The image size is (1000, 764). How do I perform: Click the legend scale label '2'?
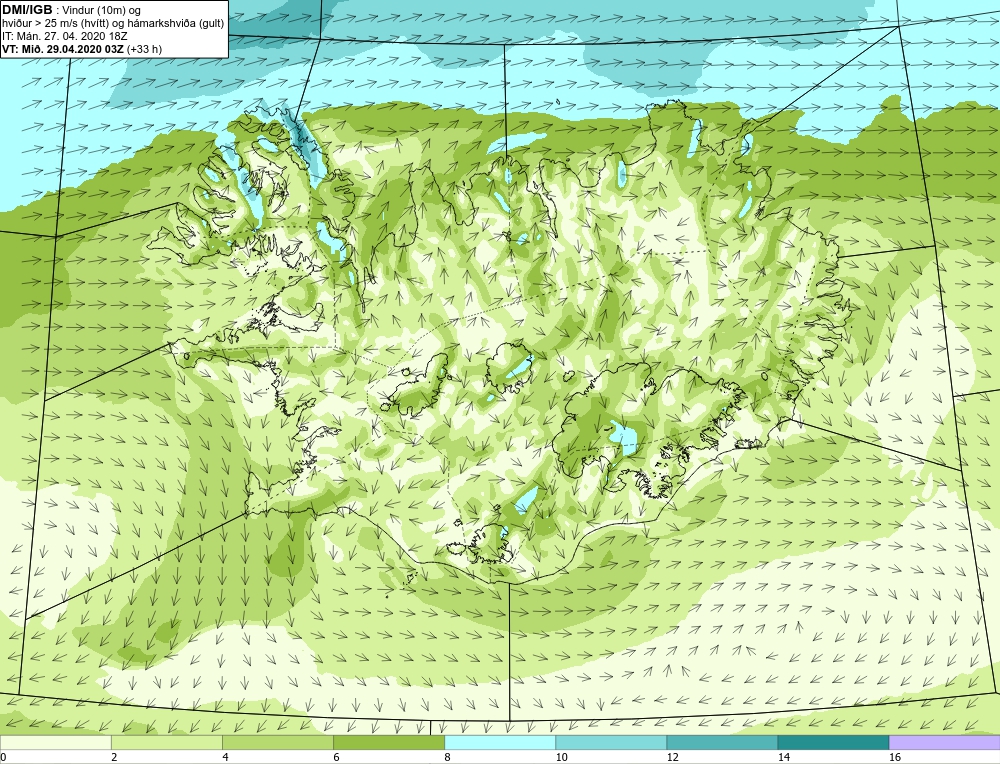pos(114,757)
